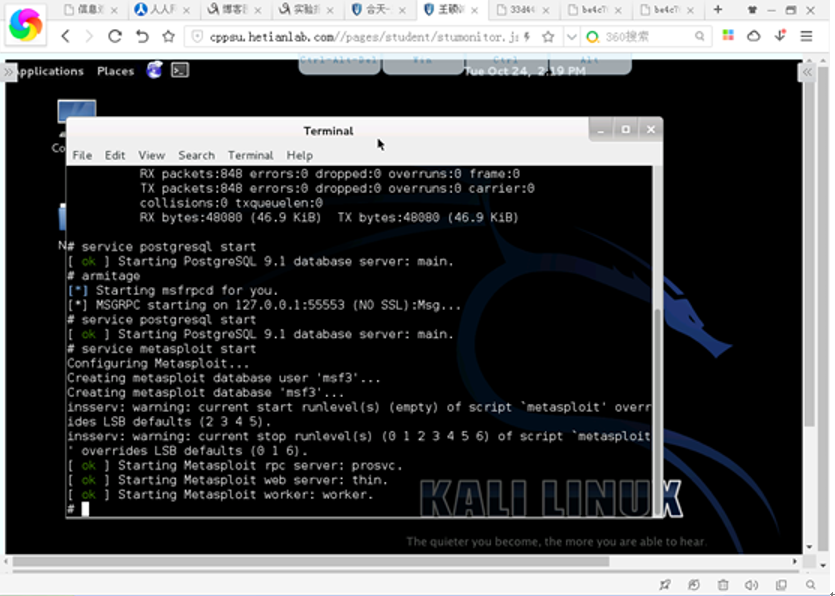Open the browser hamburger menu

(x=806, y=36)
